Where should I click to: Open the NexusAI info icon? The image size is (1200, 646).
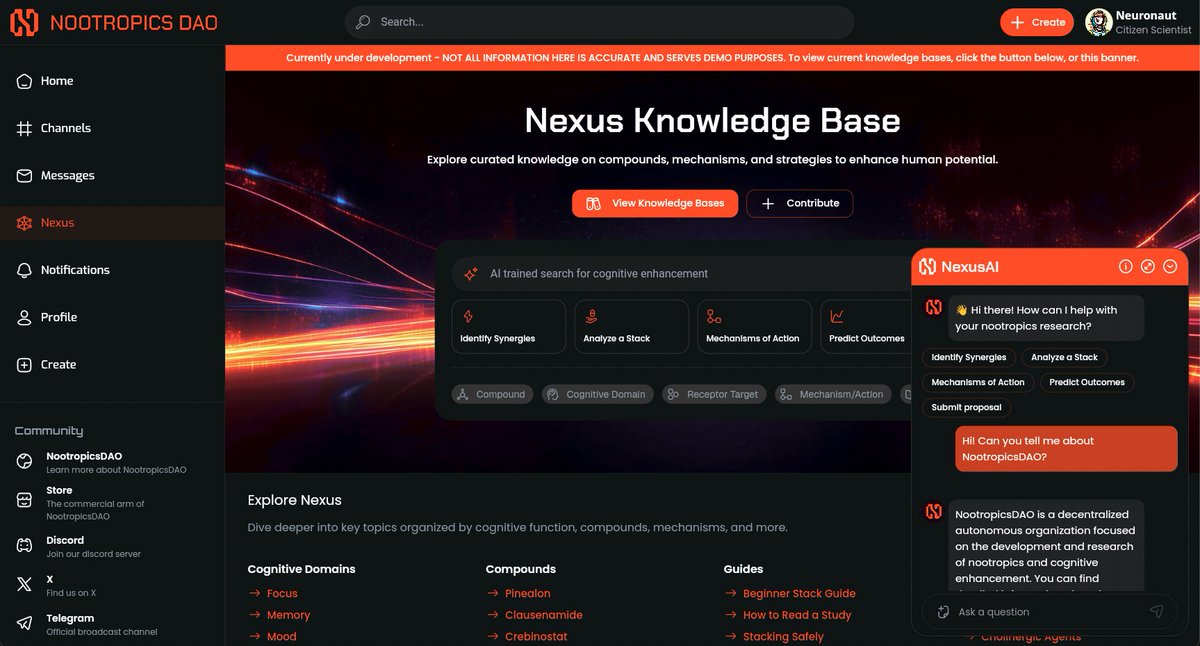pos(1125,266)
